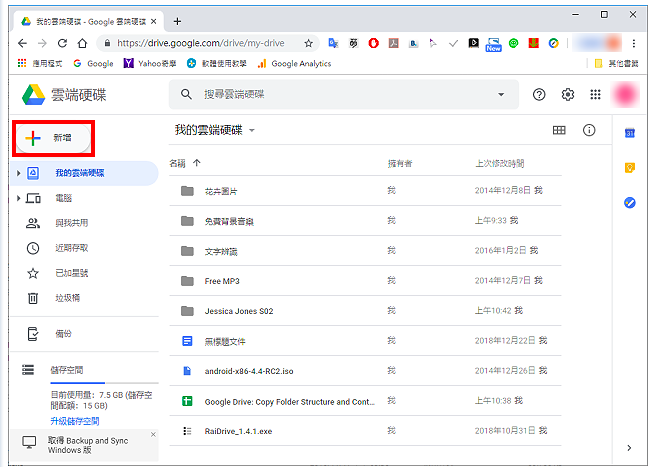Click browser Forward arrow
The image size is (648, 467).
[x=42, y=43]
